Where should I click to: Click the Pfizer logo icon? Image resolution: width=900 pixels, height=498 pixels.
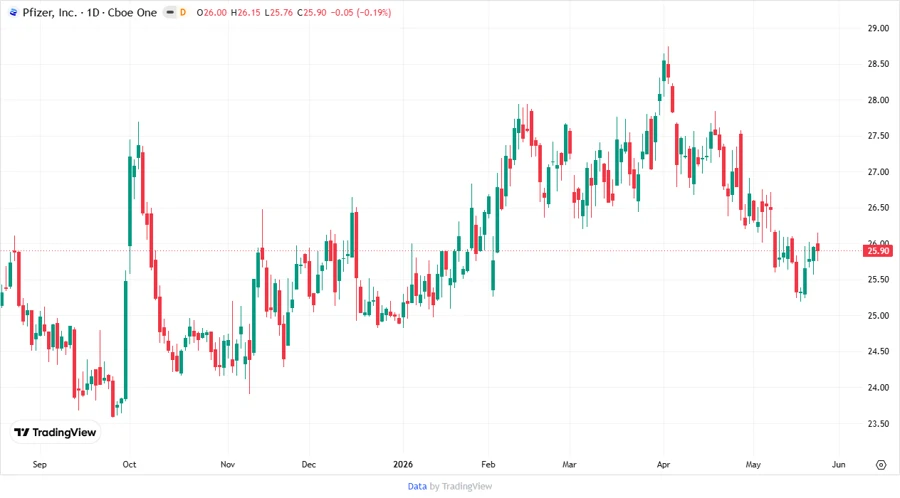(13, 12)
